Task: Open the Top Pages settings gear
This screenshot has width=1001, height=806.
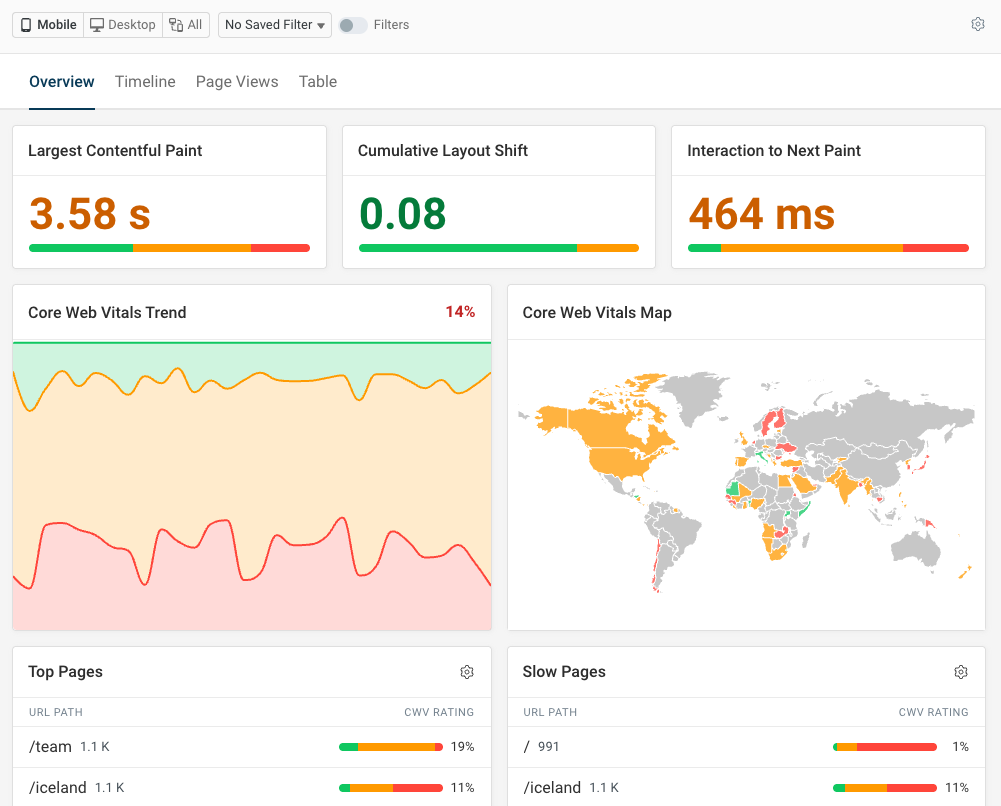Action: (x=467, y=672)
